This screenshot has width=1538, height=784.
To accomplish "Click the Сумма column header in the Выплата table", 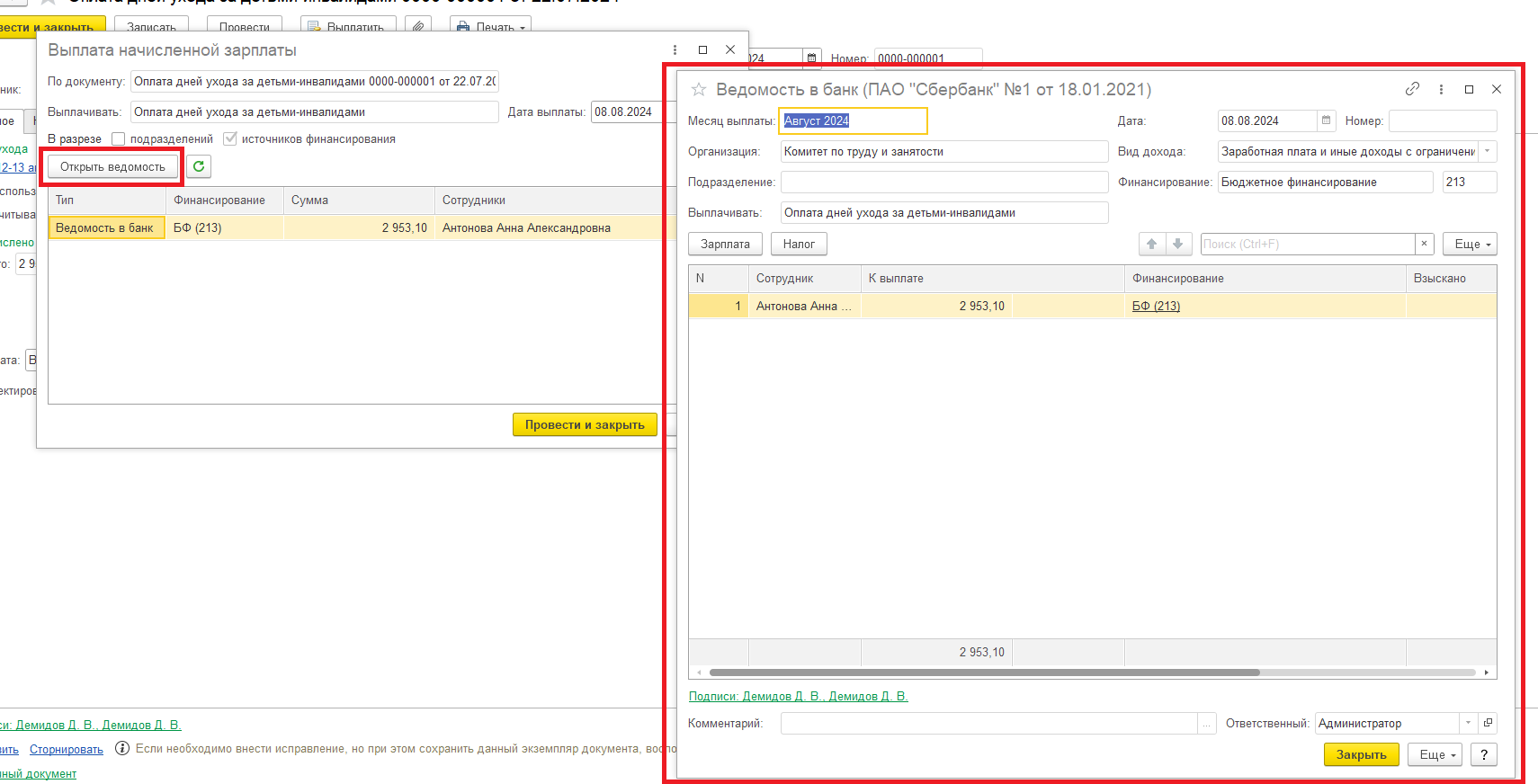I will 359,200.
